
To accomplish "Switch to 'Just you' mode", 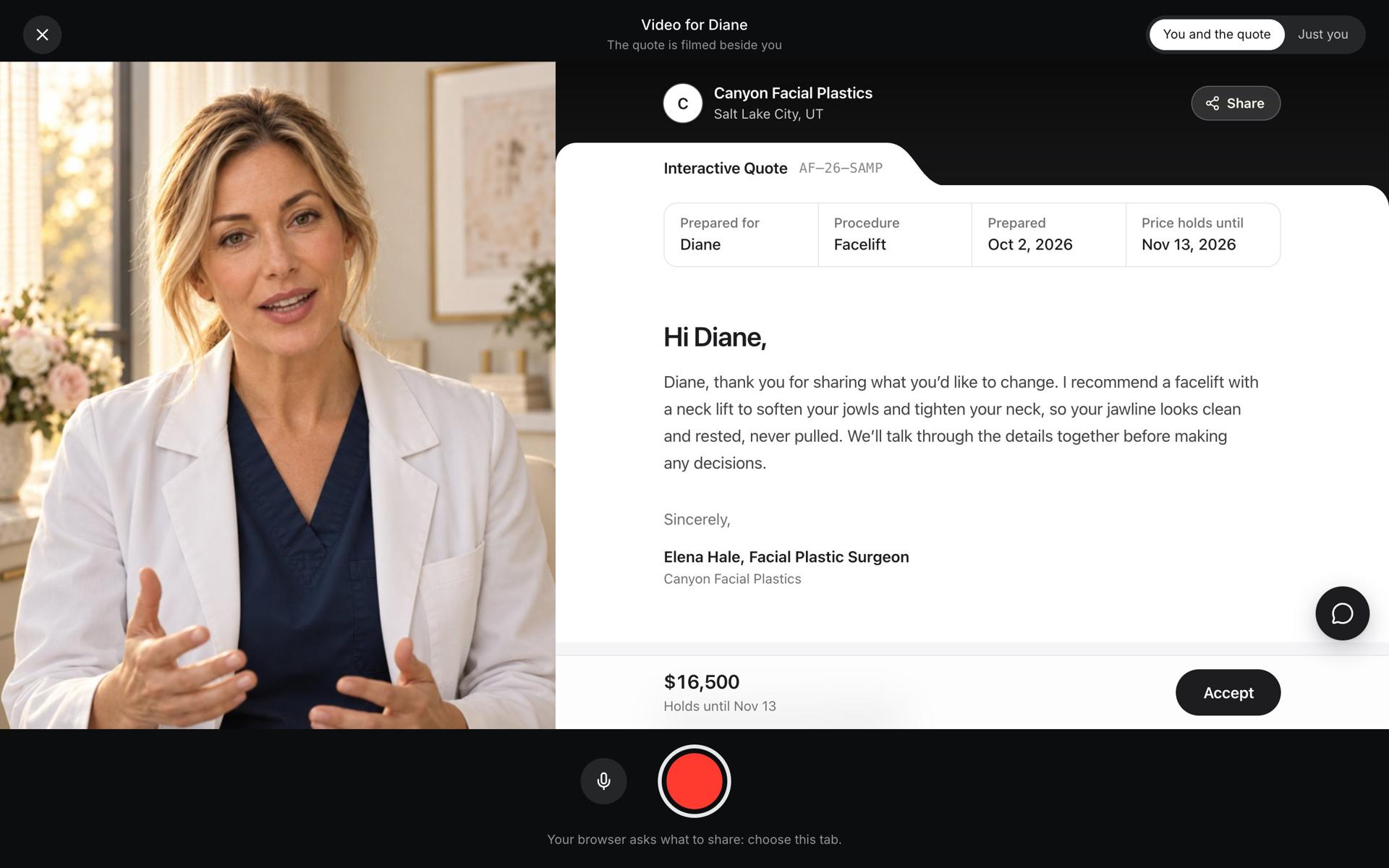I will 1322,35.
